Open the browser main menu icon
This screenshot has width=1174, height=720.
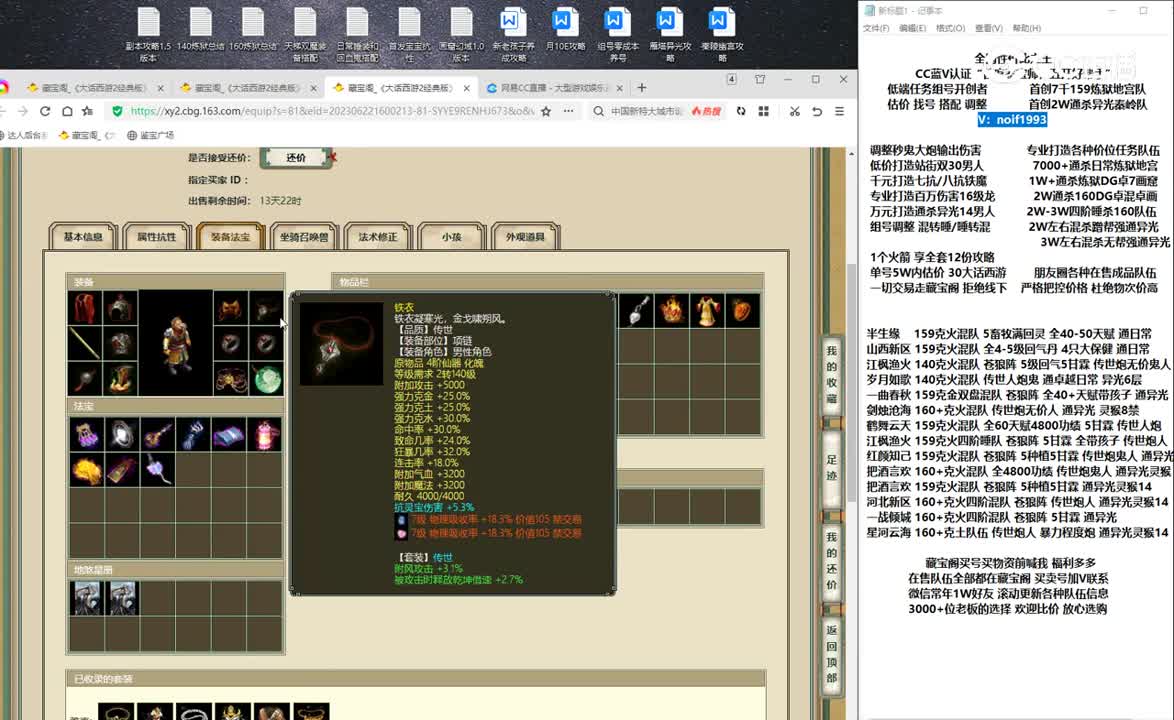[839, 111]
